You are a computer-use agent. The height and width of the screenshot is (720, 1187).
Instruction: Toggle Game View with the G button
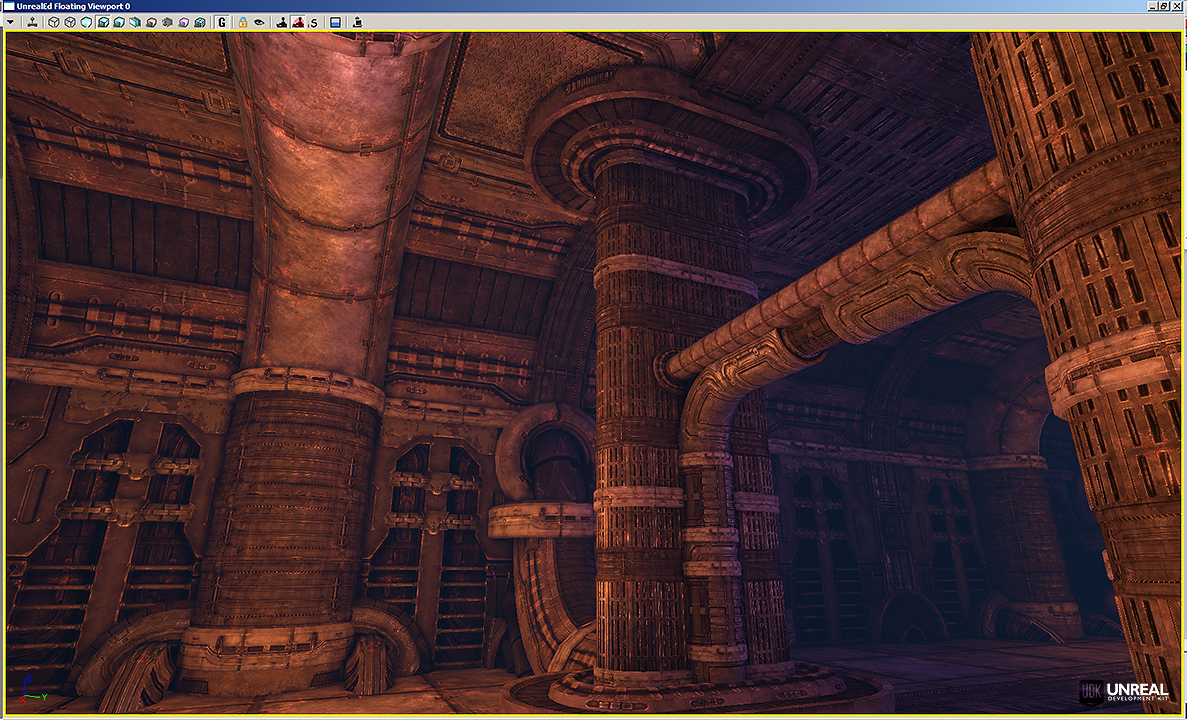tap(222, 22)
